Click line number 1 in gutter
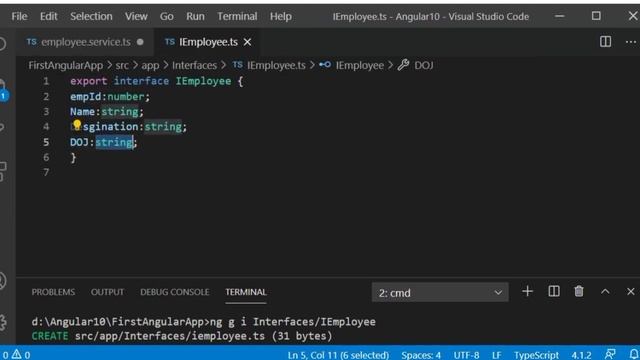This screenshot has width=640, height=360. pyautogui.click(x=46, y=81)
